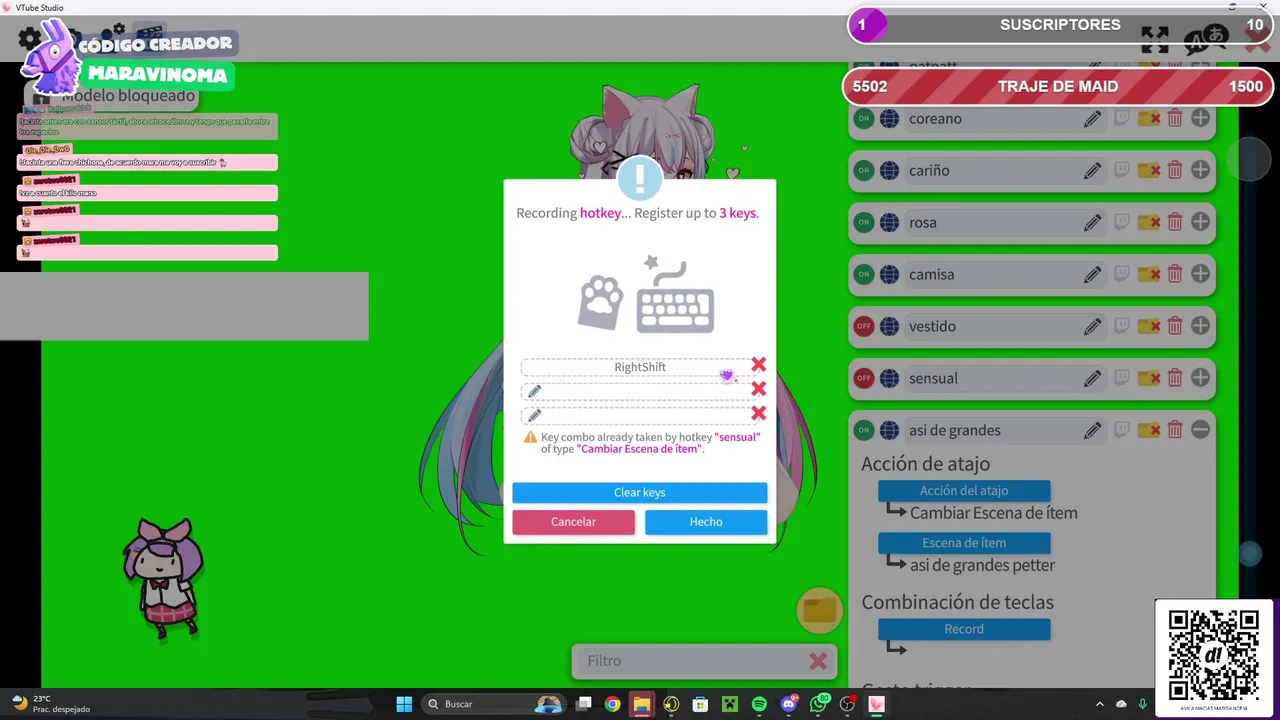Click the pencil icon on camisa row
1280x720 pixels.
[1092, 275]
